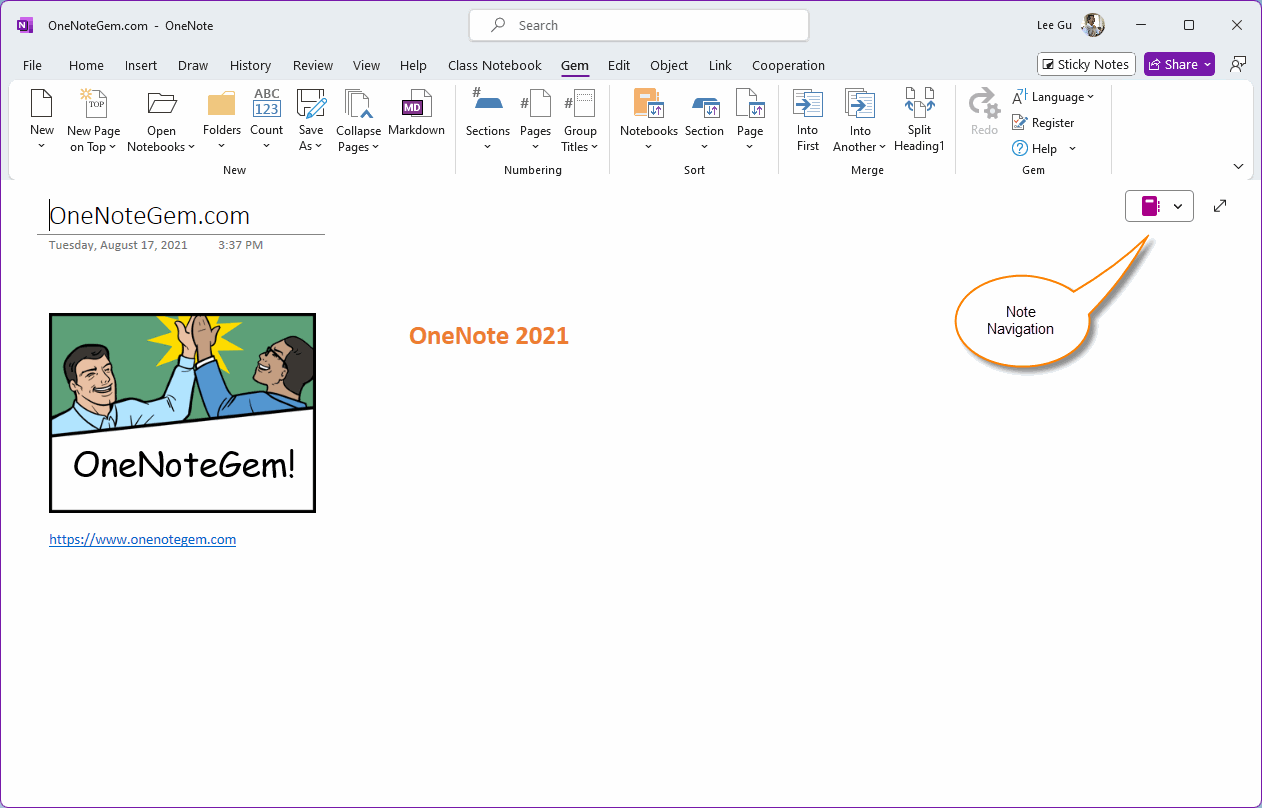
Task: Click Split Heading1 icon
Action: click(x=919, y=104)
